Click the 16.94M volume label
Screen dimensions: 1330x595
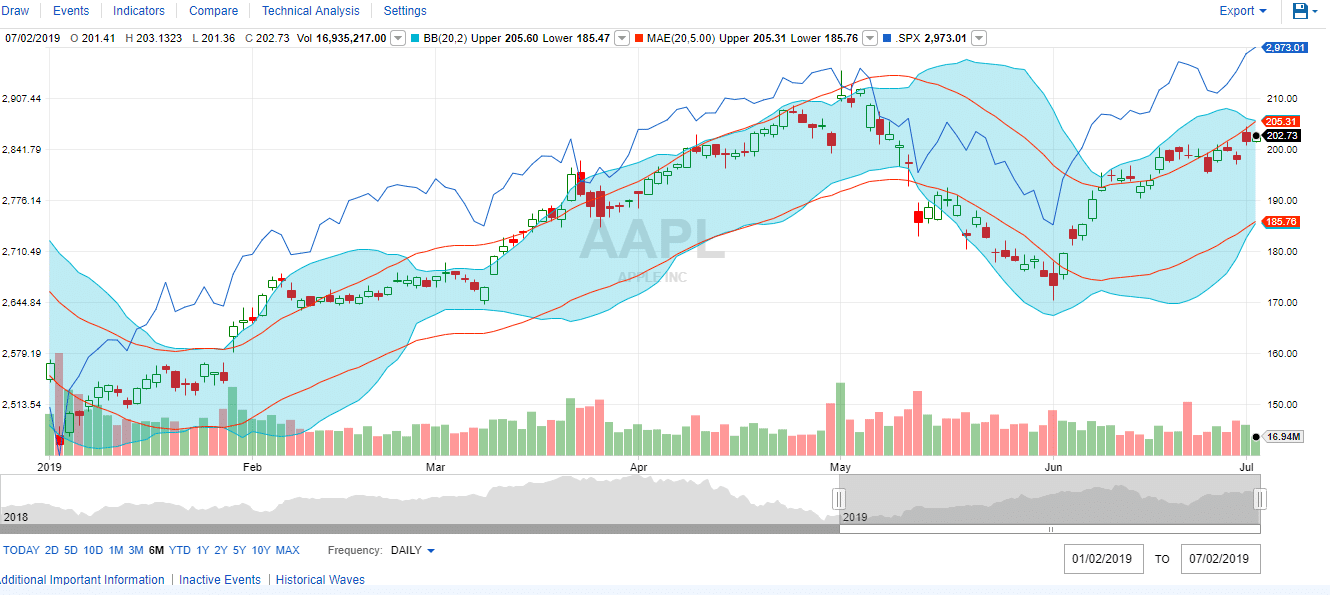coord(1283,437)
